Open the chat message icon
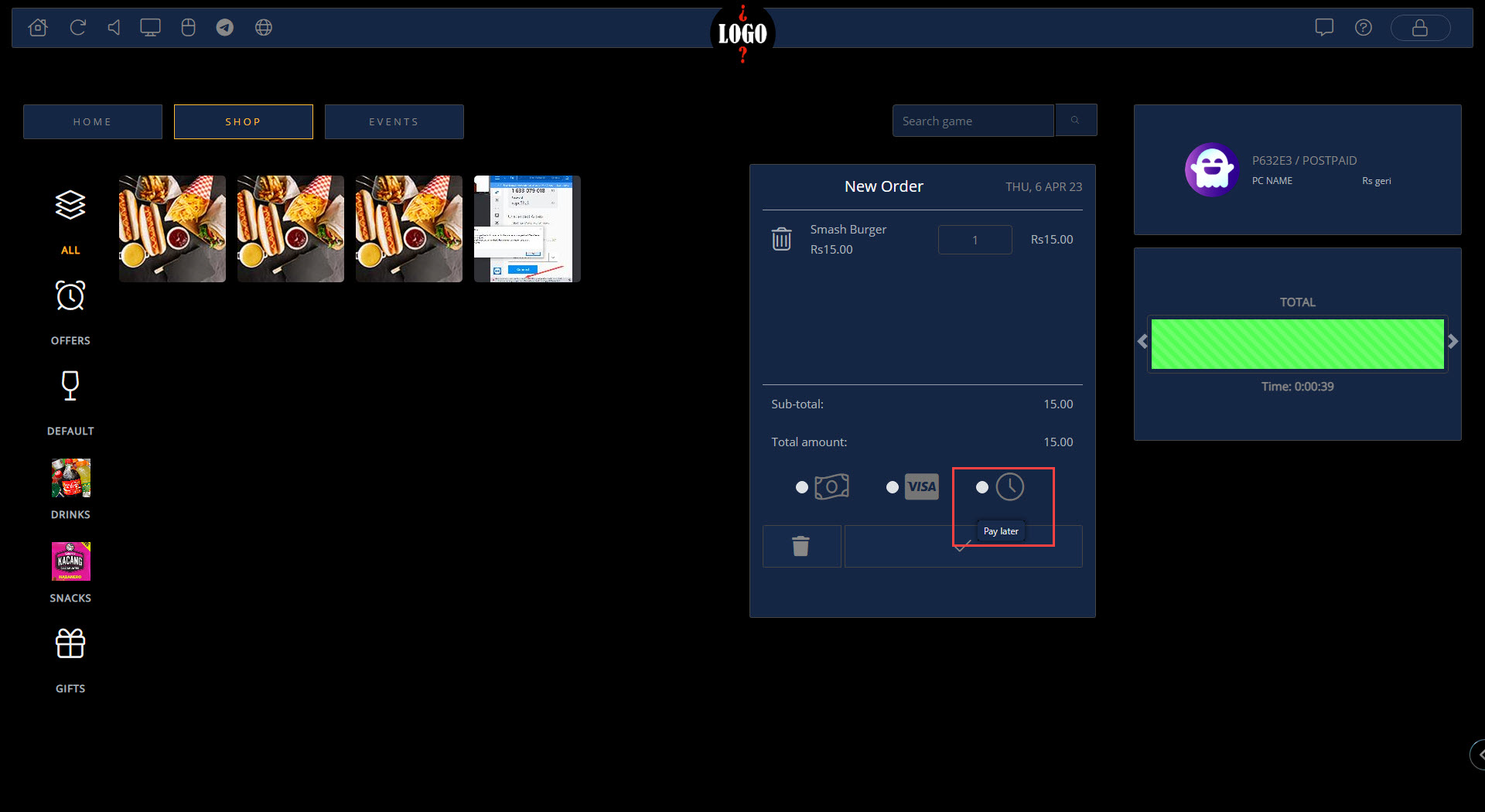Viewport: 1485px width, 812px height. click(1324, 28)
